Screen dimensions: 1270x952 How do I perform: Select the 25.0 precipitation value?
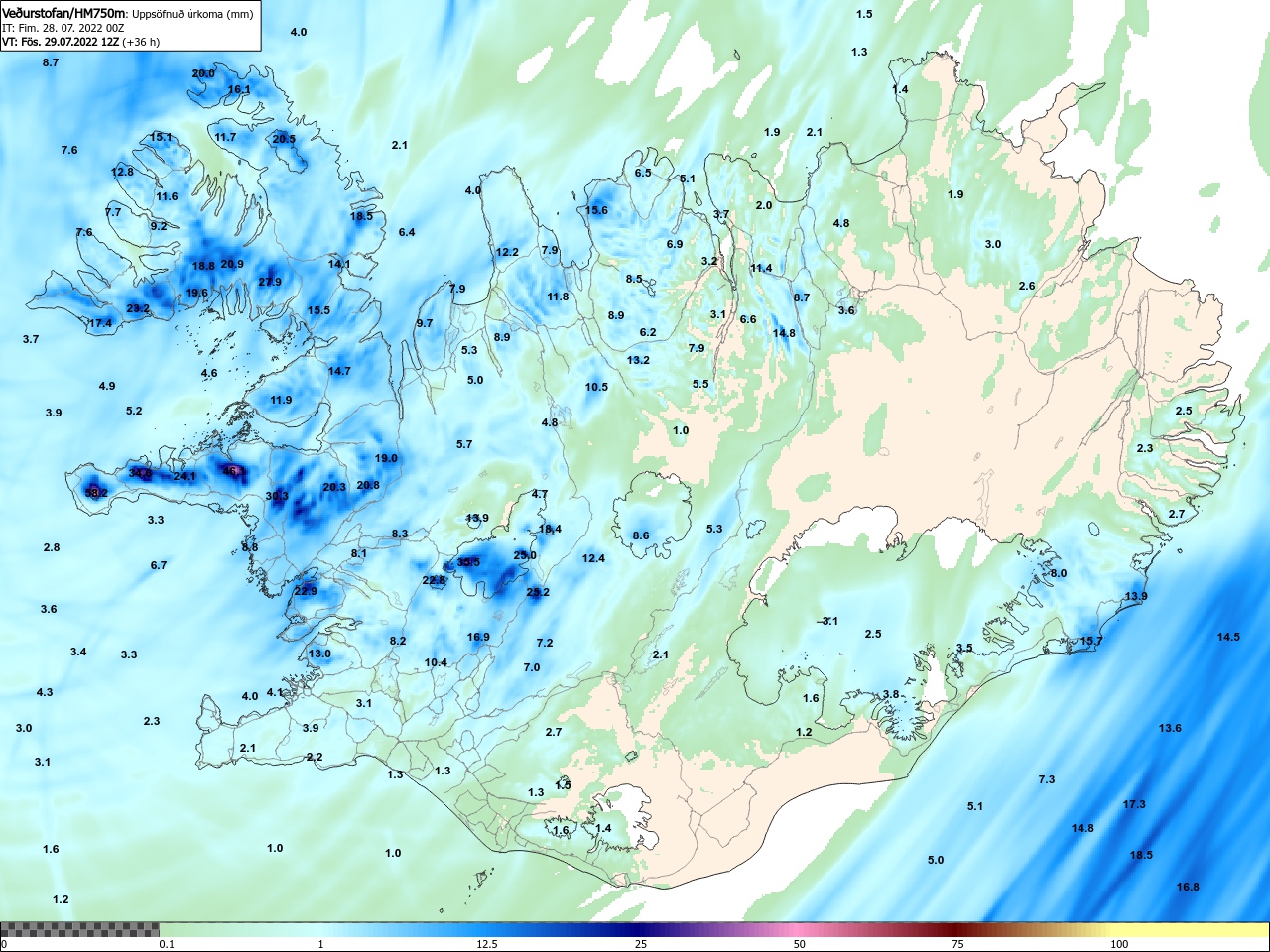click(525, 555)
